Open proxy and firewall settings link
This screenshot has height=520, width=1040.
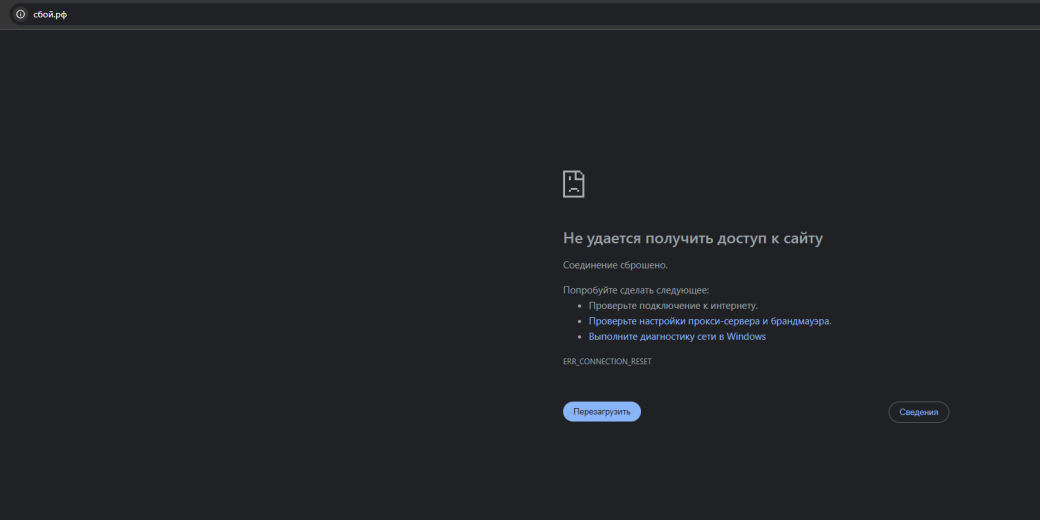[x=710, y=321]
